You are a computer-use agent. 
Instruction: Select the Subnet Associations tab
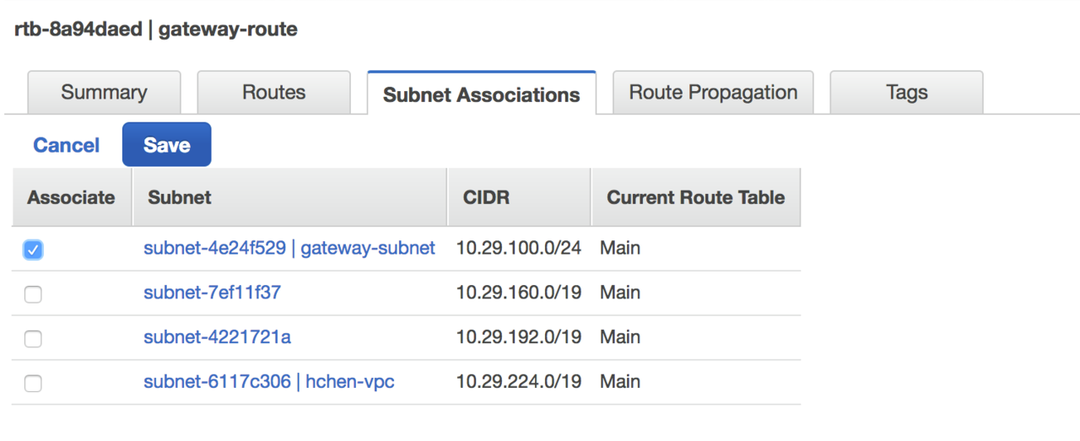click(481, 94)
